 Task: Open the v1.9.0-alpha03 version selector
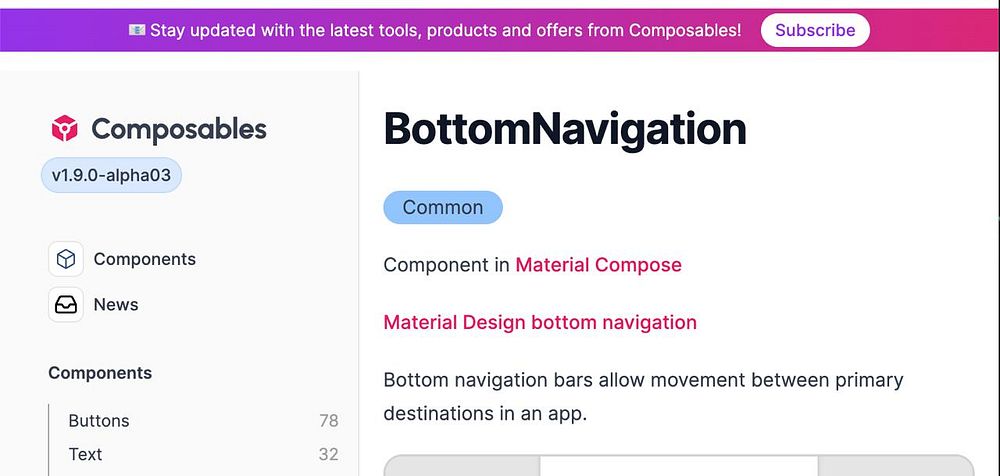(x=111, y=176)
